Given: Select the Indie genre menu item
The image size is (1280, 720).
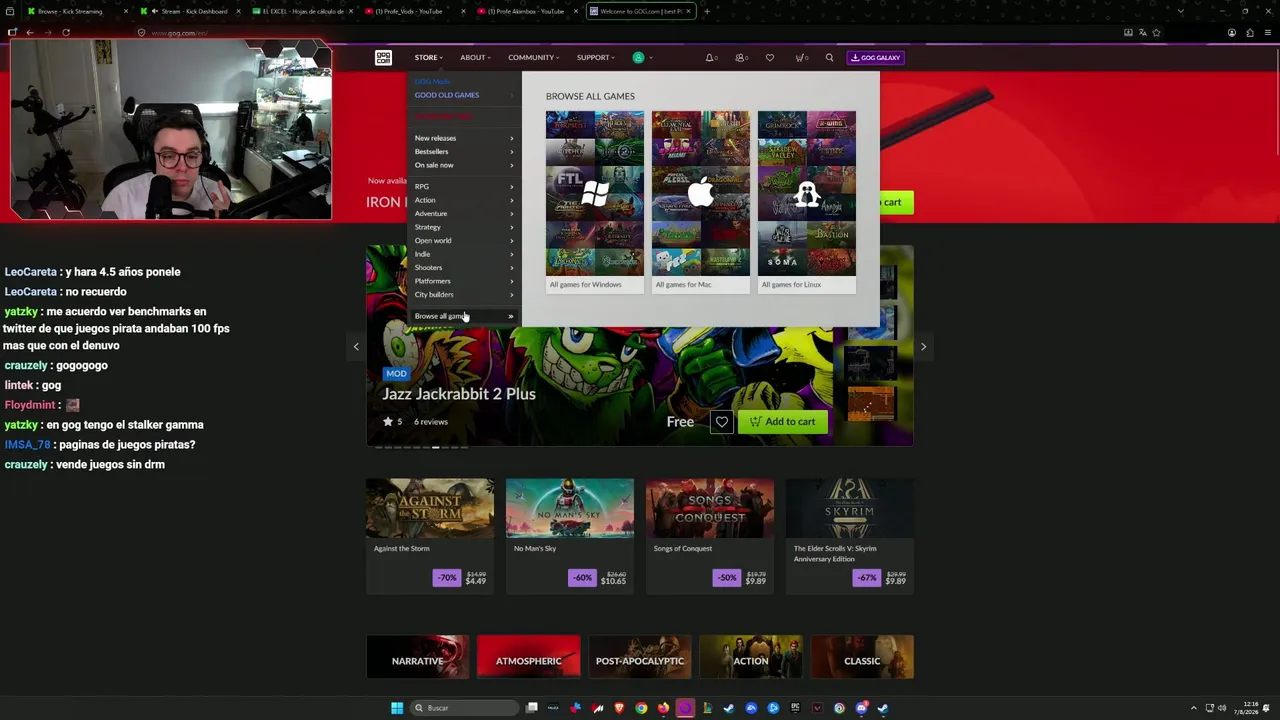Looking at the screenshot, I should [x=464, y=254].
